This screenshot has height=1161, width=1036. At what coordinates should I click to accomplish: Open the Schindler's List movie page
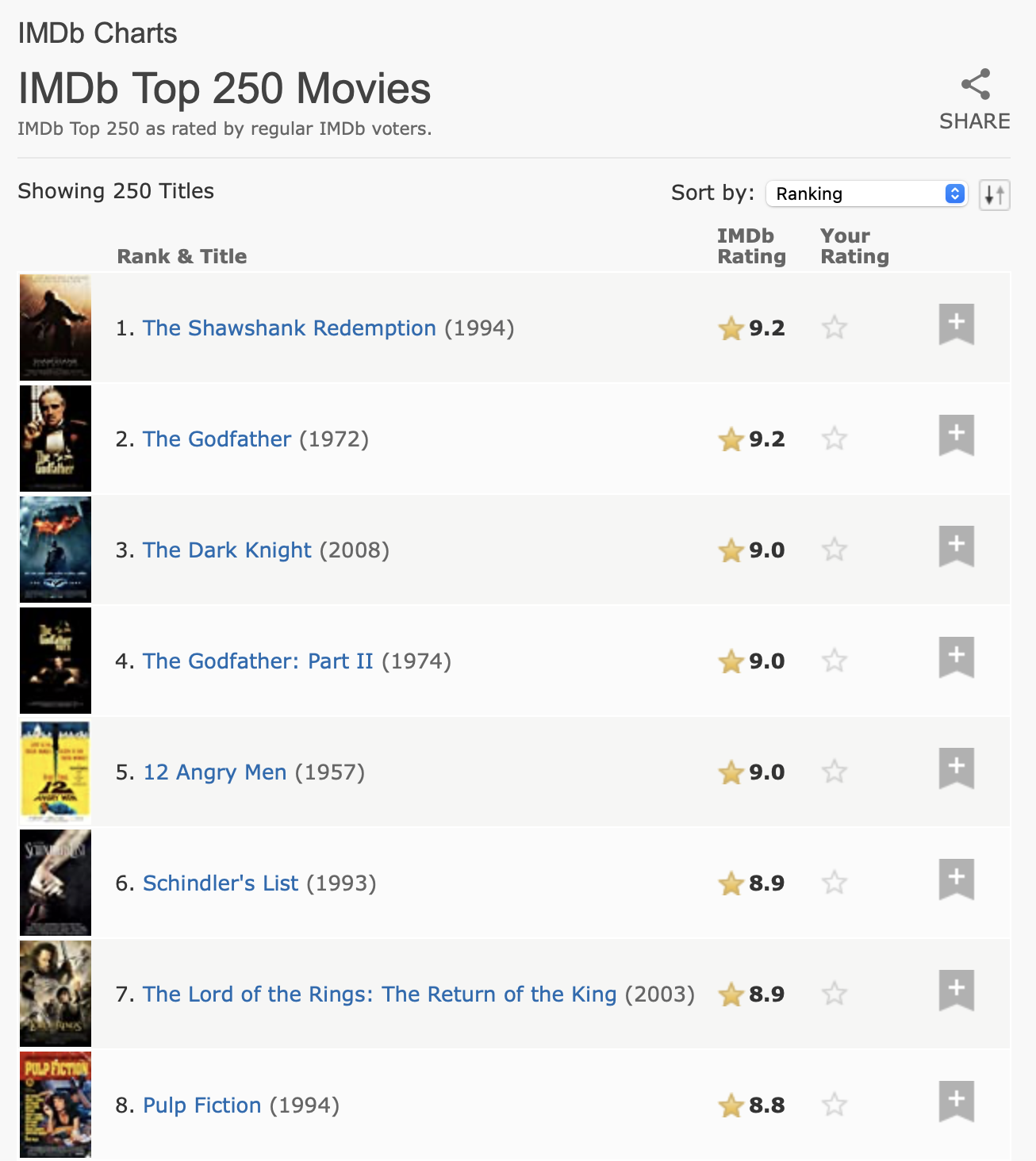pos(220,883)
